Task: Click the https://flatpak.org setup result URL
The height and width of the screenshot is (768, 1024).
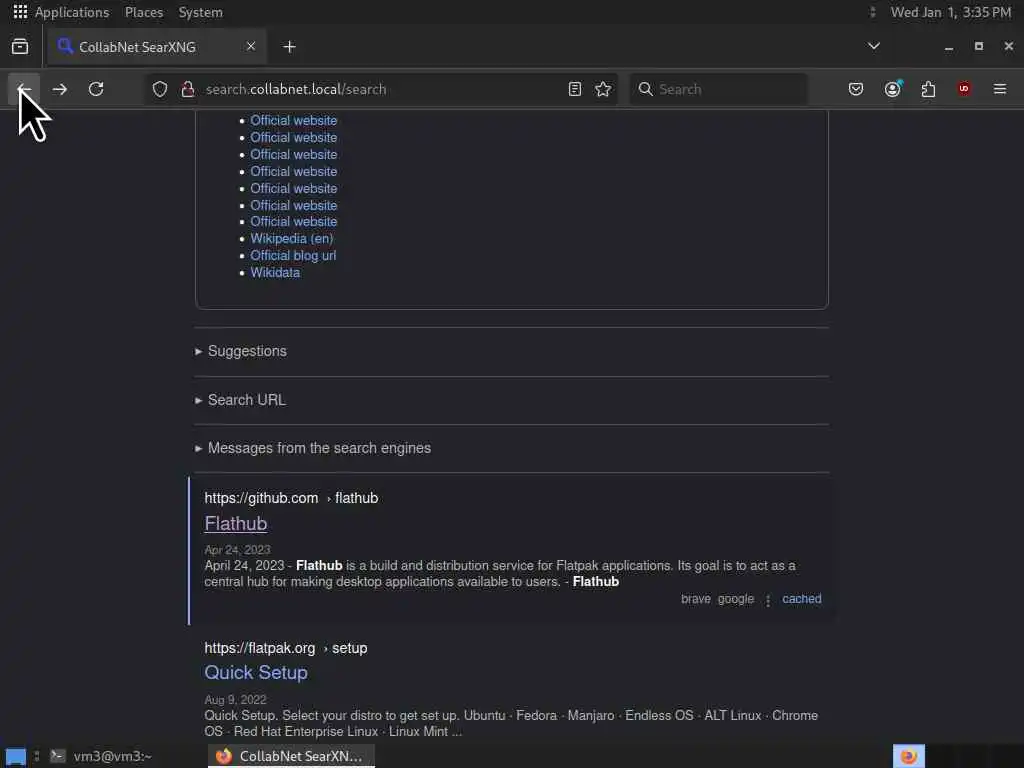Action: point(285,648)
